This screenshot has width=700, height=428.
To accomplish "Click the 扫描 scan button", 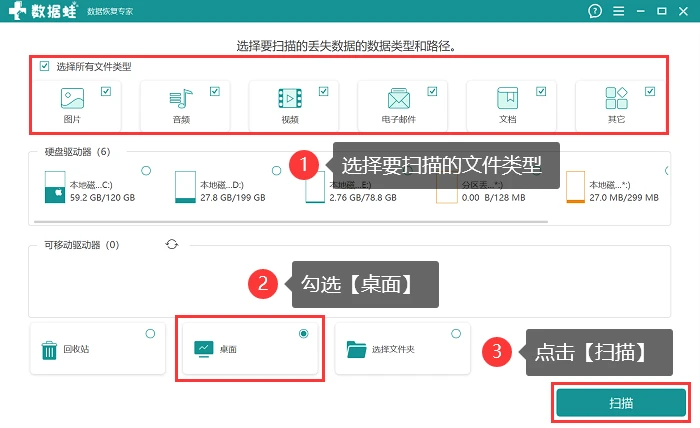I will [621, 403].
